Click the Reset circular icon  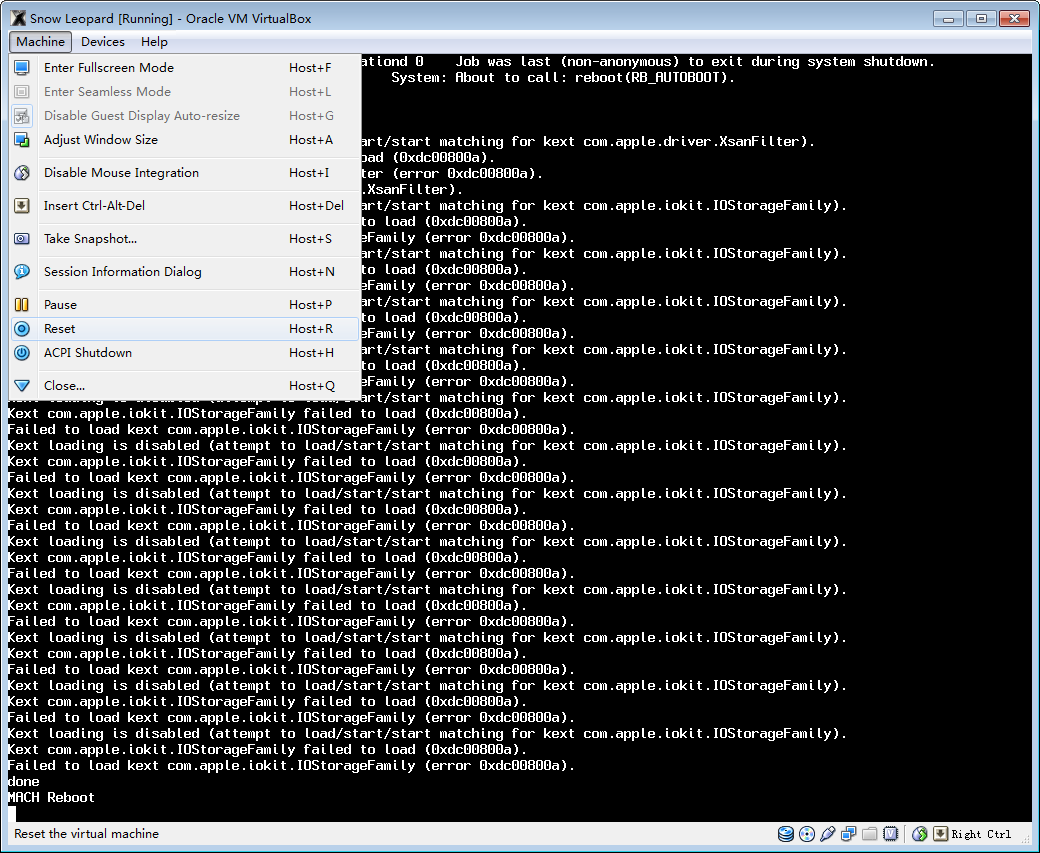[x=22, y=329]
